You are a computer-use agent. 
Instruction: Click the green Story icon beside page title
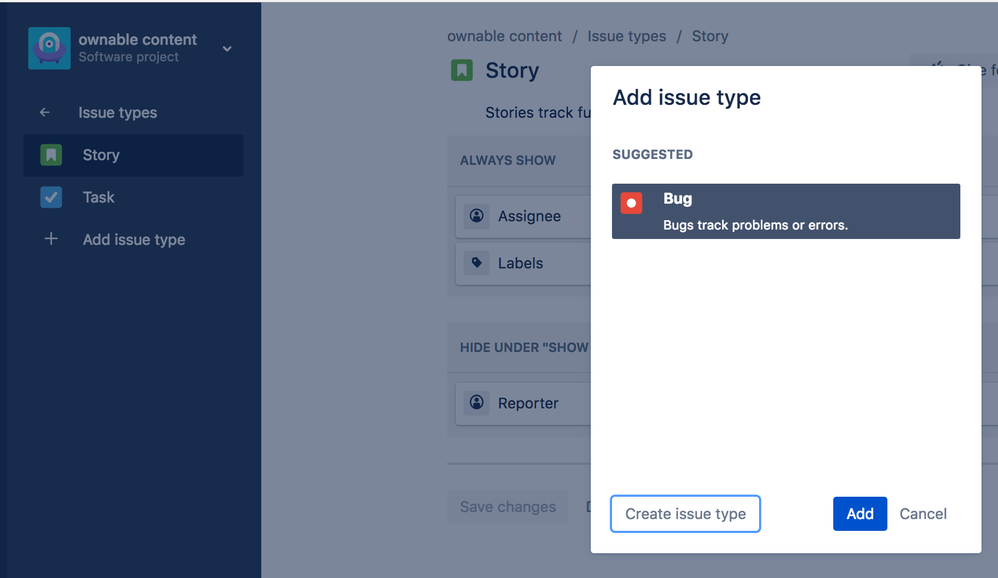[462, 70]
